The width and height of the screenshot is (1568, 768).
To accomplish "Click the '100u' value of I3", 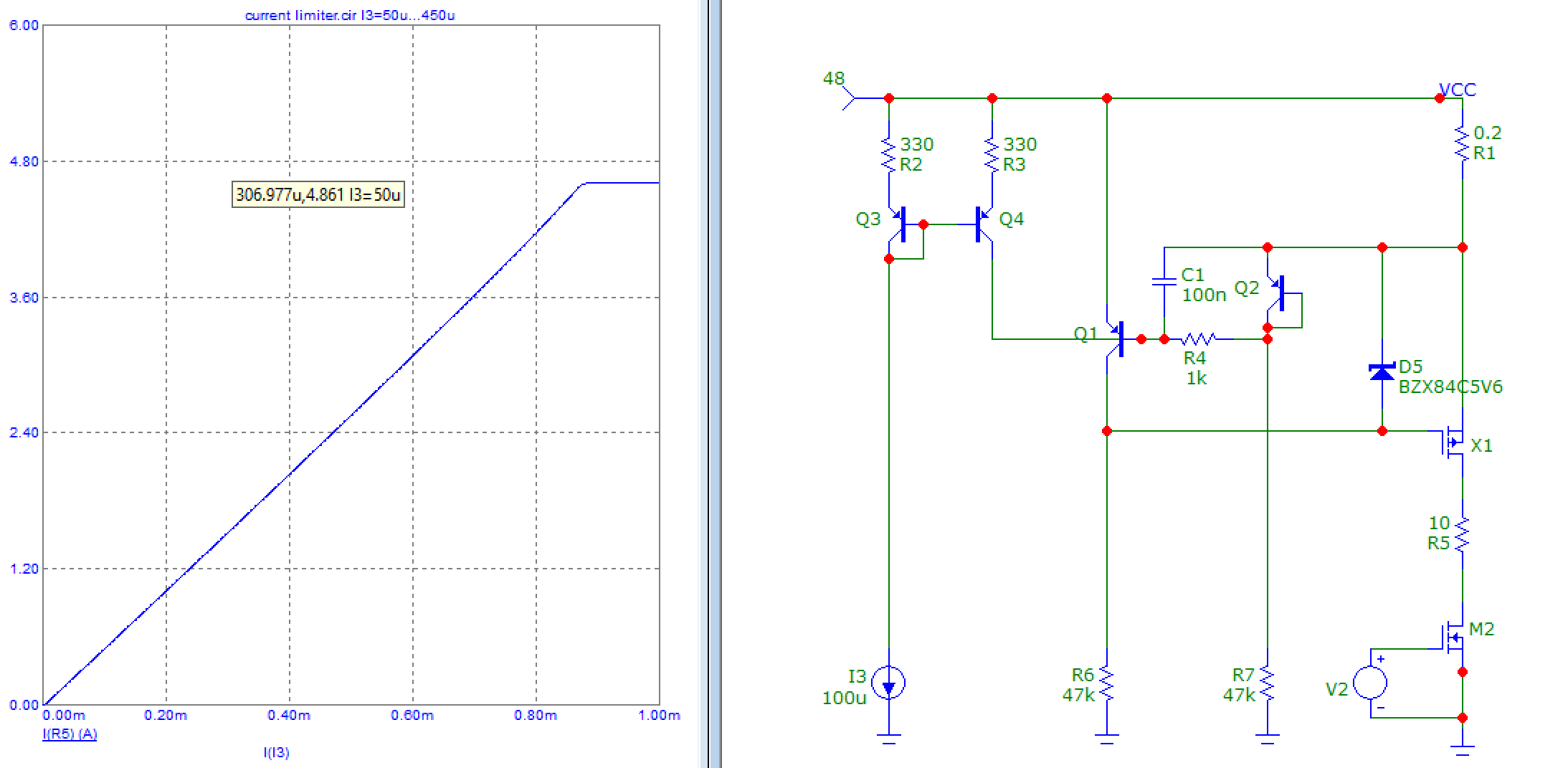I will [x=844, y=698].
